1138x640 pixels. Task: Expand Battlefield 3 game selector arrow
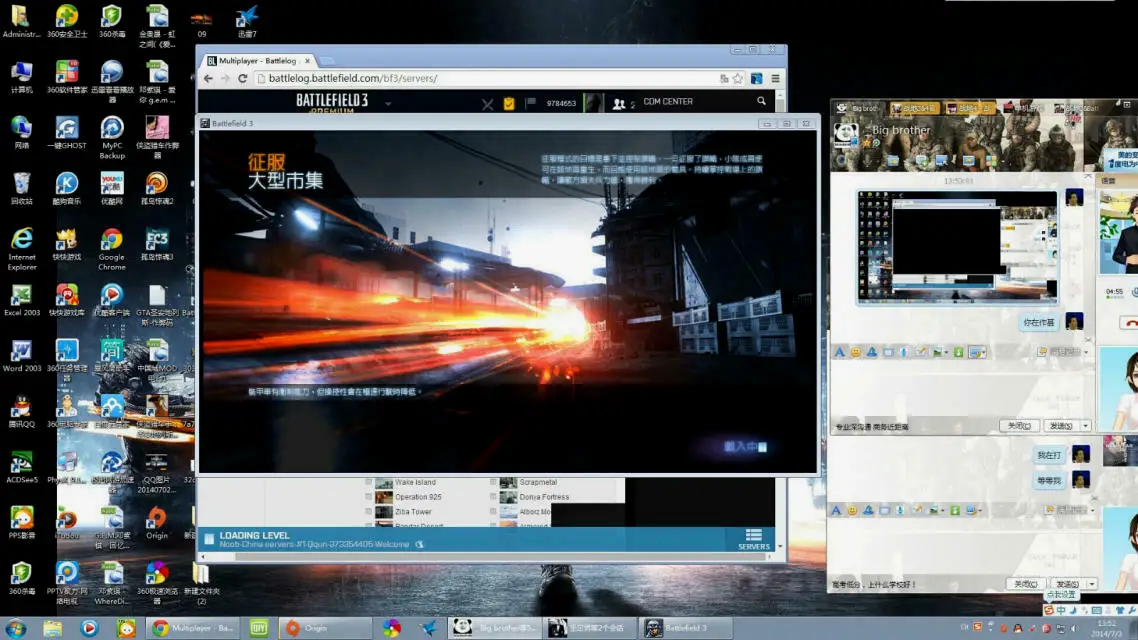(x=388, y=104)
